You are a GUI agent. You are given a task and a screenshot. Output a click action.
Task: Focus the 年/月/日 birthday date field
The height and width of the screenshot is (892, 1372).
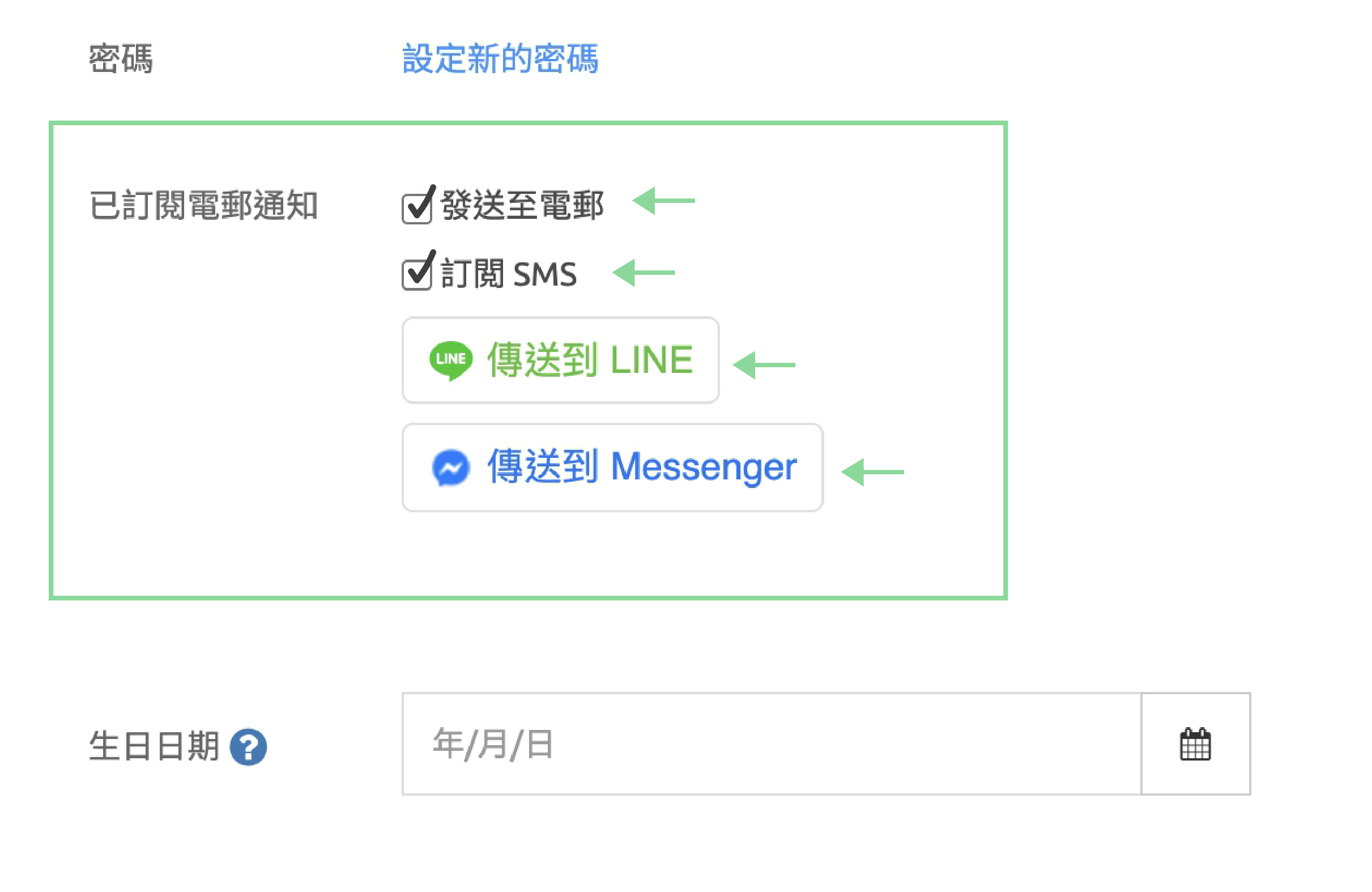771,744
